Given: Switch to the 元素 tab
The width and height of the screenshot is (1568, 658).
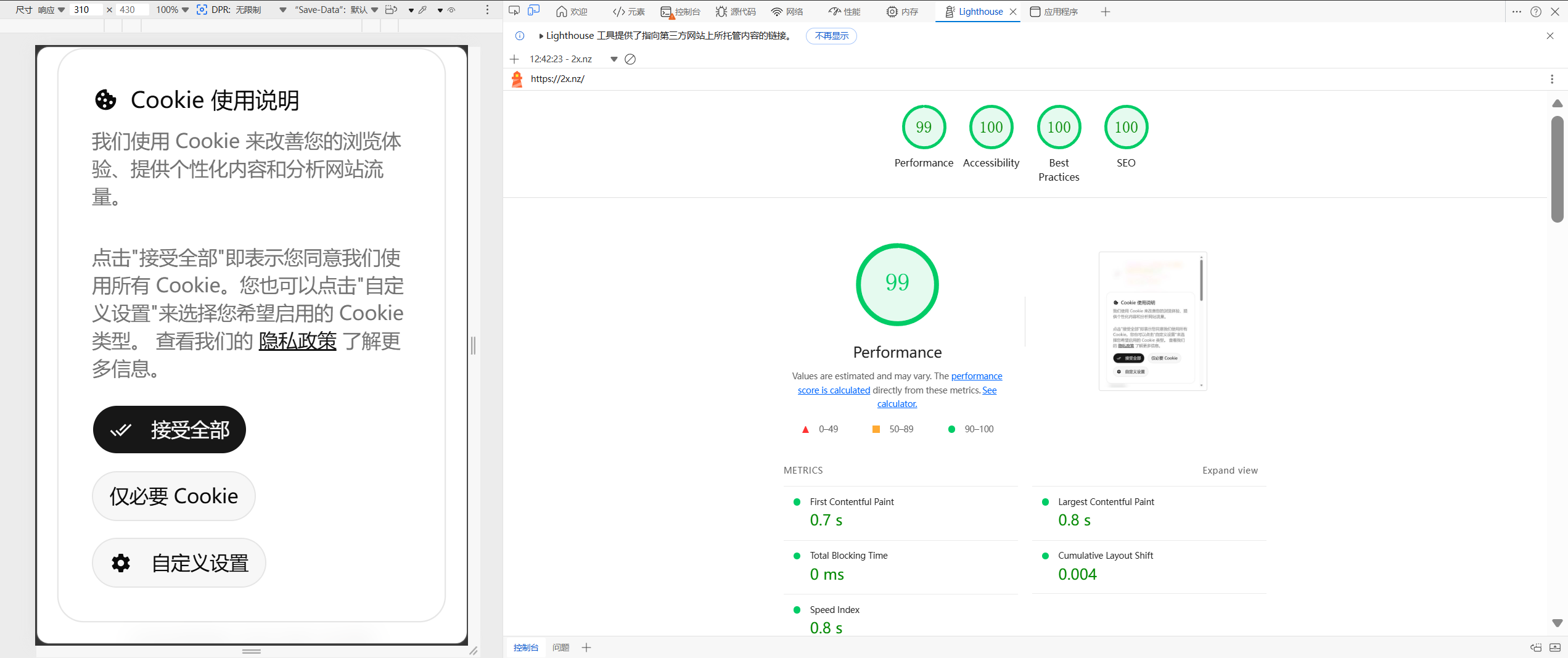Looking at the screenshot, I should point(629,11).
